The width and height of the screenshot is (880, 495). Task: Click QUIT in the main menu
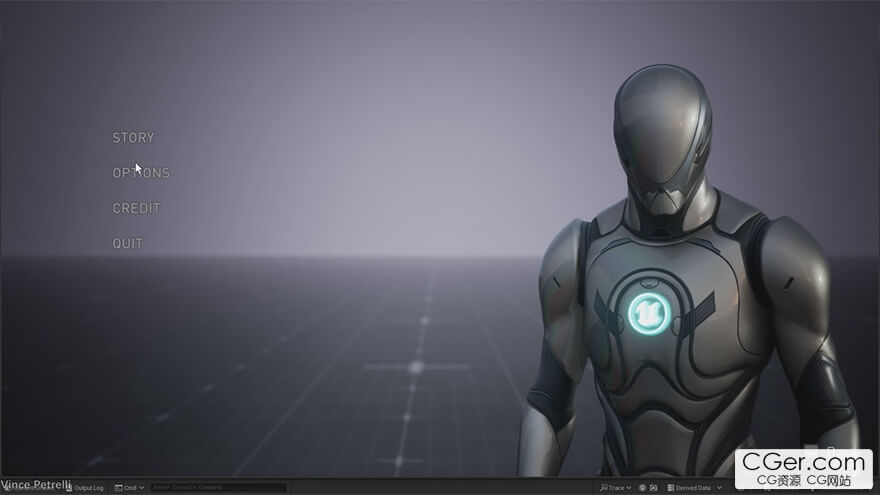point(127,244)
